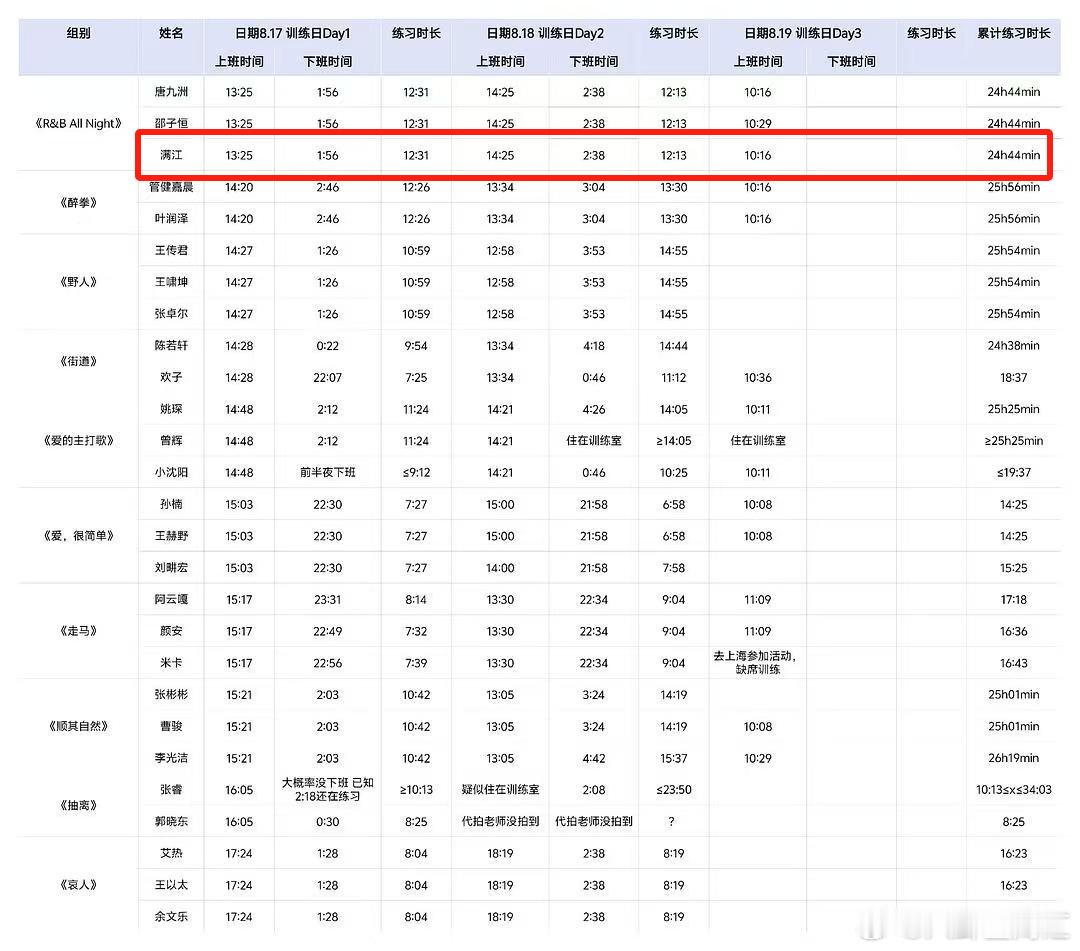Image resolution: width=1080 pixels, height=951 pixels.
Task: Click the 组别 column header
Action: pyautogui.click(x=79, y=33)
